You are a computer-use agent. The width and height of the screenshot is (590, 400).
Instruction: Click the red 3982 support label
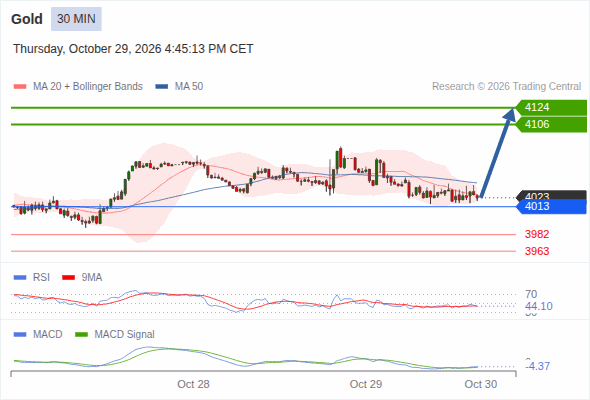tap(537, 234)
